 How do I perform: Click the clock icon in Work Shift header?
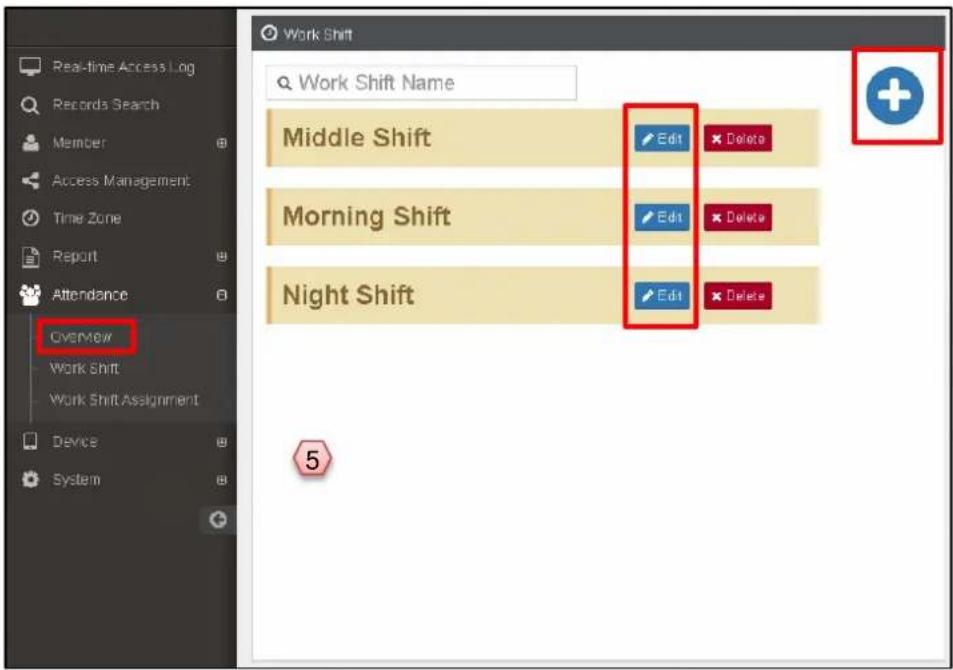269,33
